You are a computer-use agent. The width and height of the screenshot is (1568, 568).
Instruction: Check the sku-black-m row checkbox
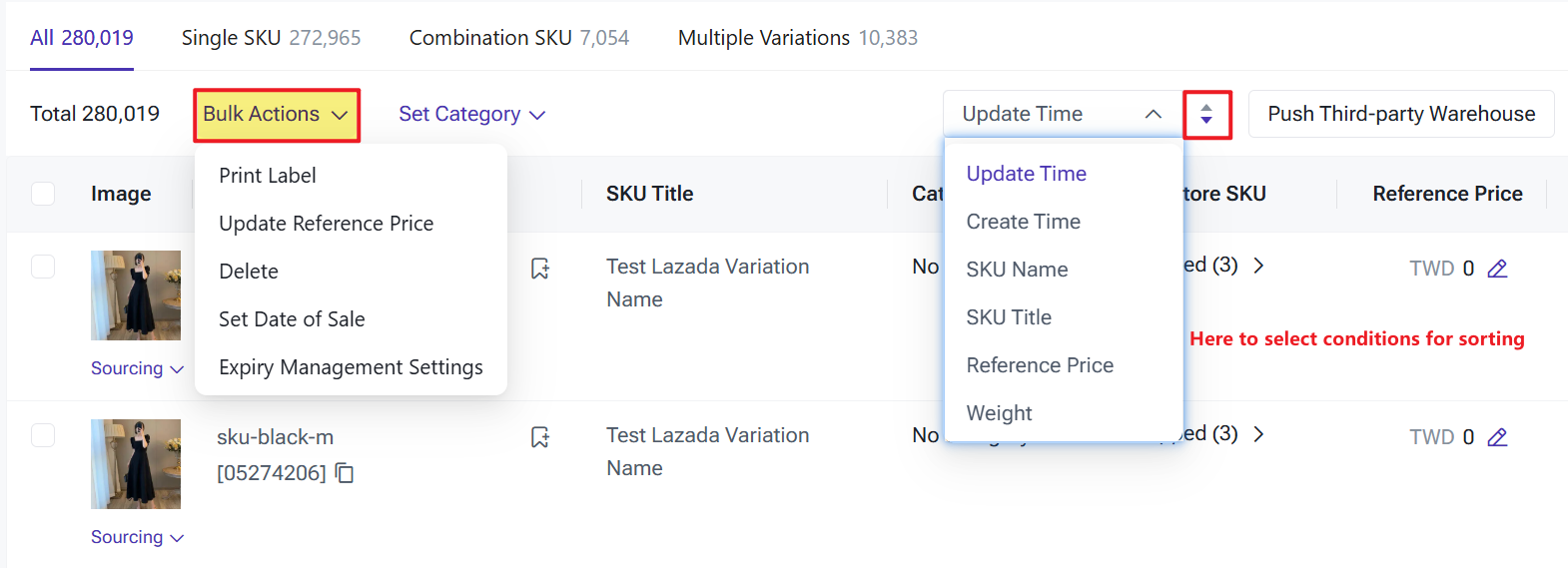pyautogui.click(x=43, y=435)
